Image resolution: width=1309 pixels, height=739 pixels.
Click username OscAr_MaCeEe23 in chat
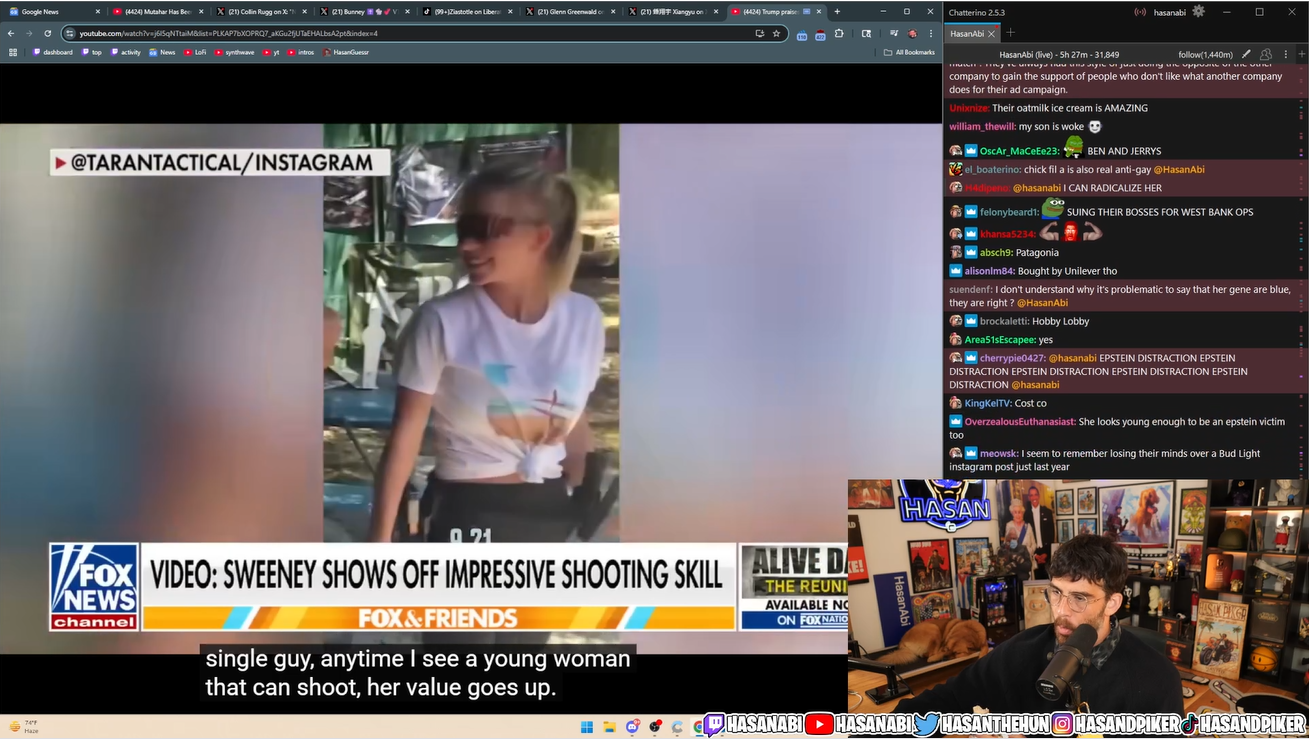[1019, 151]
